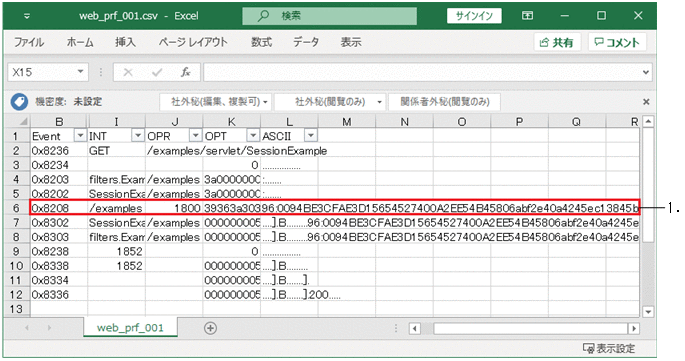Viewport: 685px width, 361px height.
Task: Select cell containing 0x8336
Action: coord(59,295)
